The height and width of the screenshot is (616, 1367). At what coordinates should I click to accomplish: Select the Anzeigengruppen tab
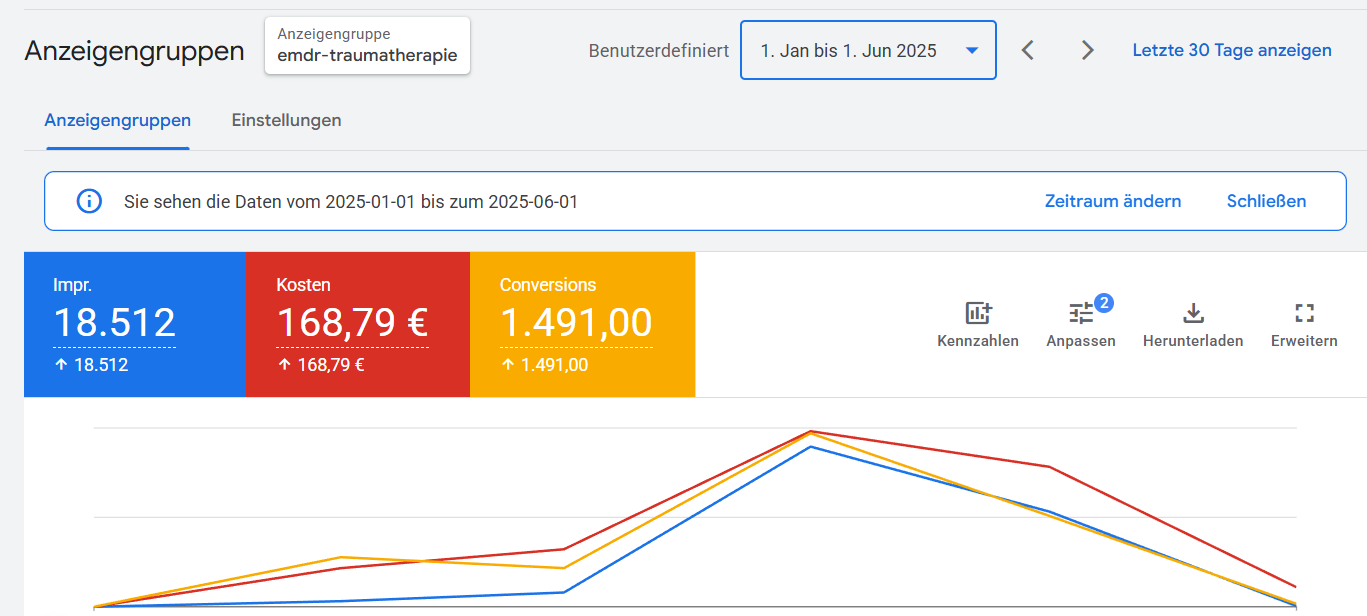tap(118, 120)
